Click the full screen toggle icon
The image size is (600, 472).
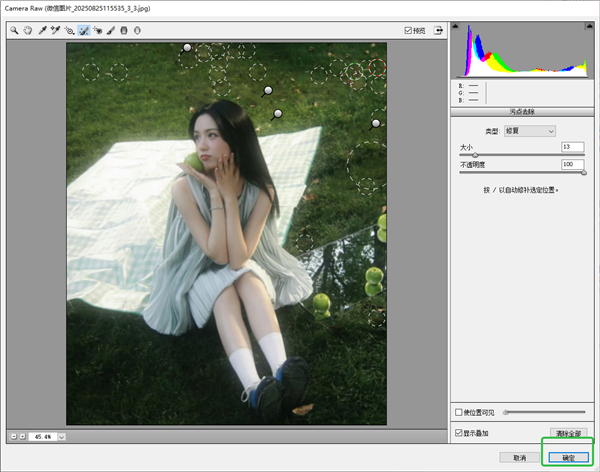tap(437, 31)
